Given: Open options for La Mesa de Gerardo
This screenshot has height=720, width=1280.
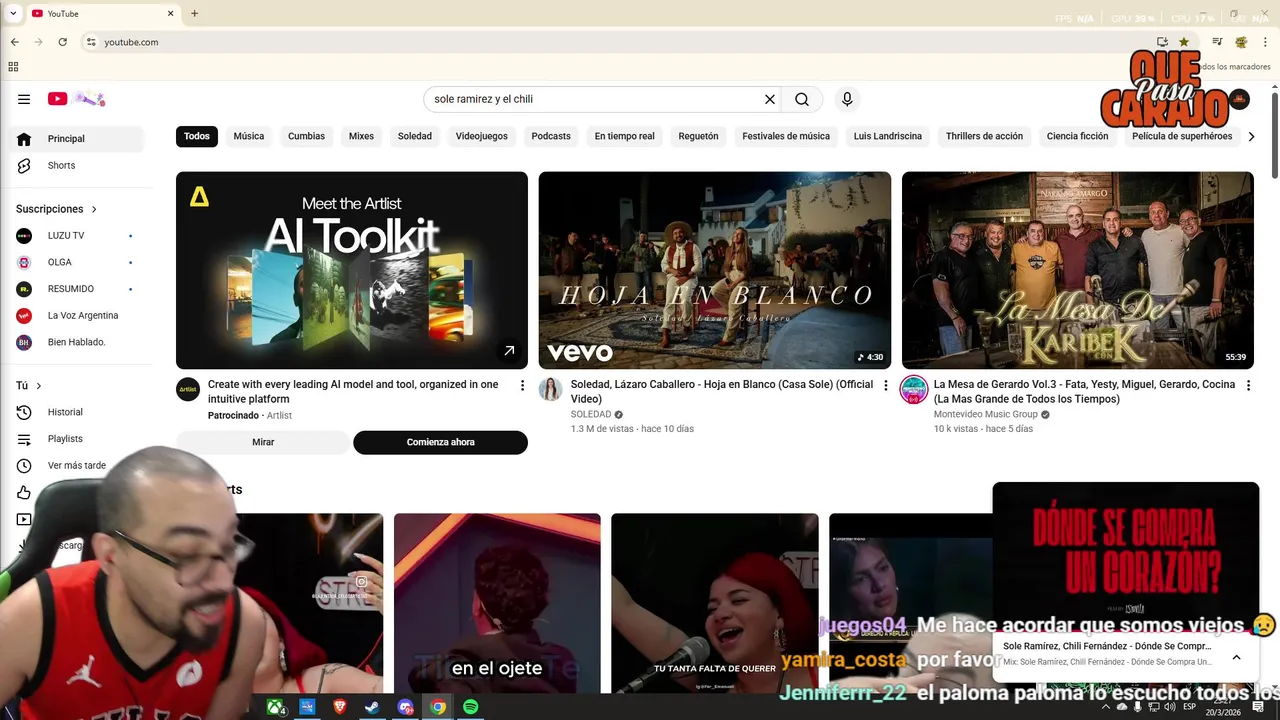Looking at the screenshot, I should point(1248,385).
